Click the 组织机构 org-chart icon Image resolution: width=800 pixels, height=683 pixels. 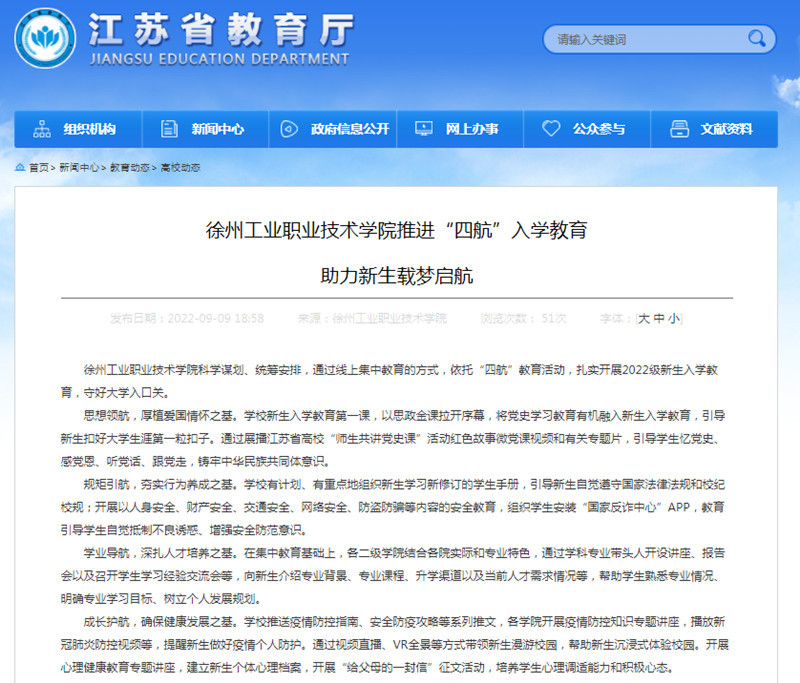42,129
